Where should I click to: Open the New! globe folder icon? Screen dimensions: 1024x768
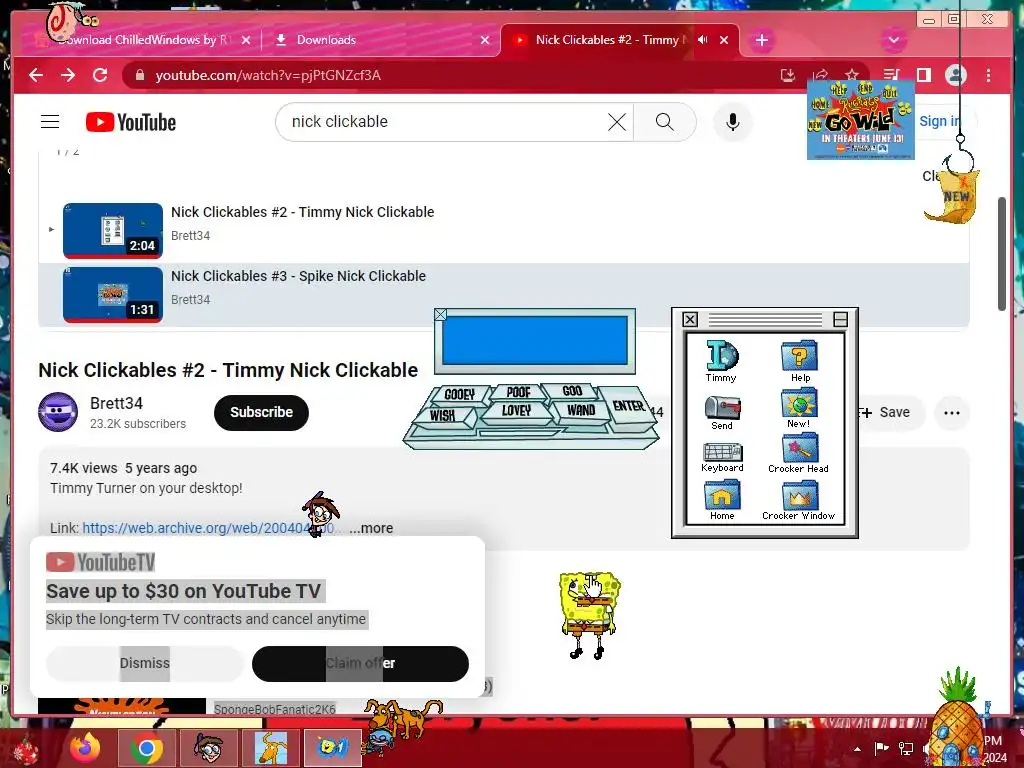click(799, 408)
